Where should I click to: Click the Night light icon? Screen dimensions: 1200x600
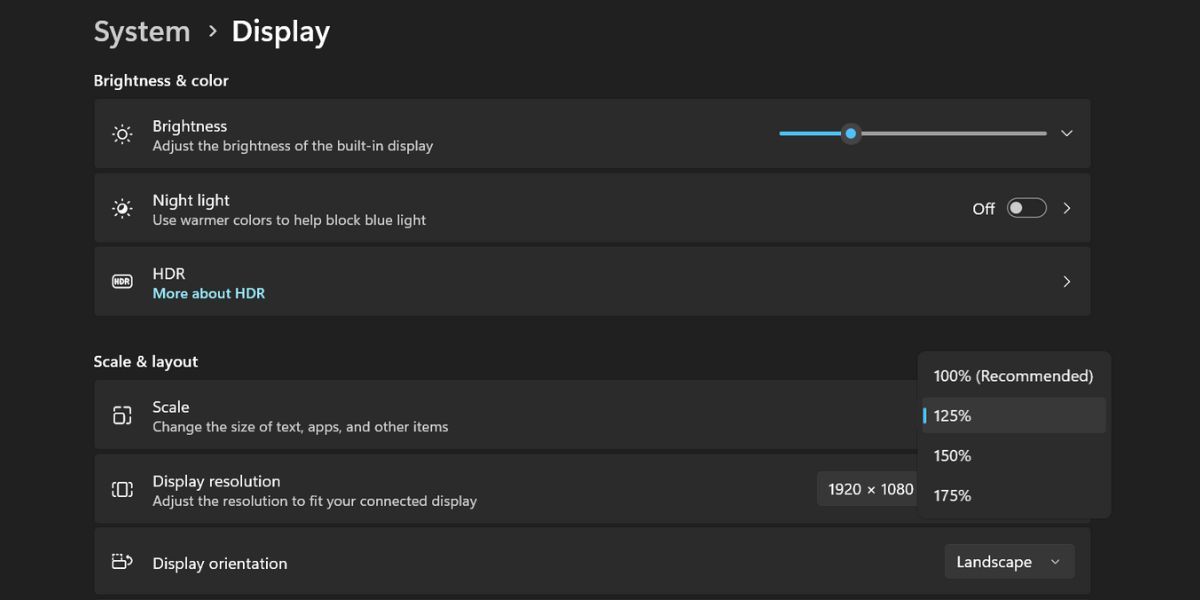pyautogui.click(x=122, y=208)
